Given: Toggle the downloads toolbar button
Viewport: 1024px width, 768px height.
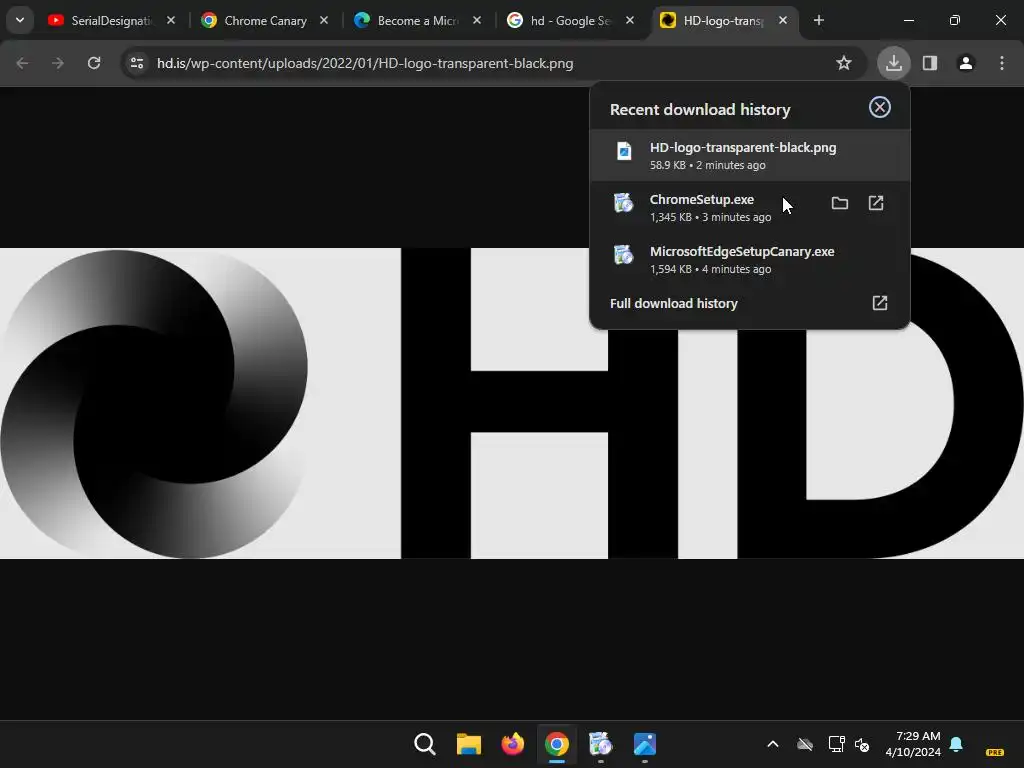Looking at the screenshot, I should pos(893,63).
